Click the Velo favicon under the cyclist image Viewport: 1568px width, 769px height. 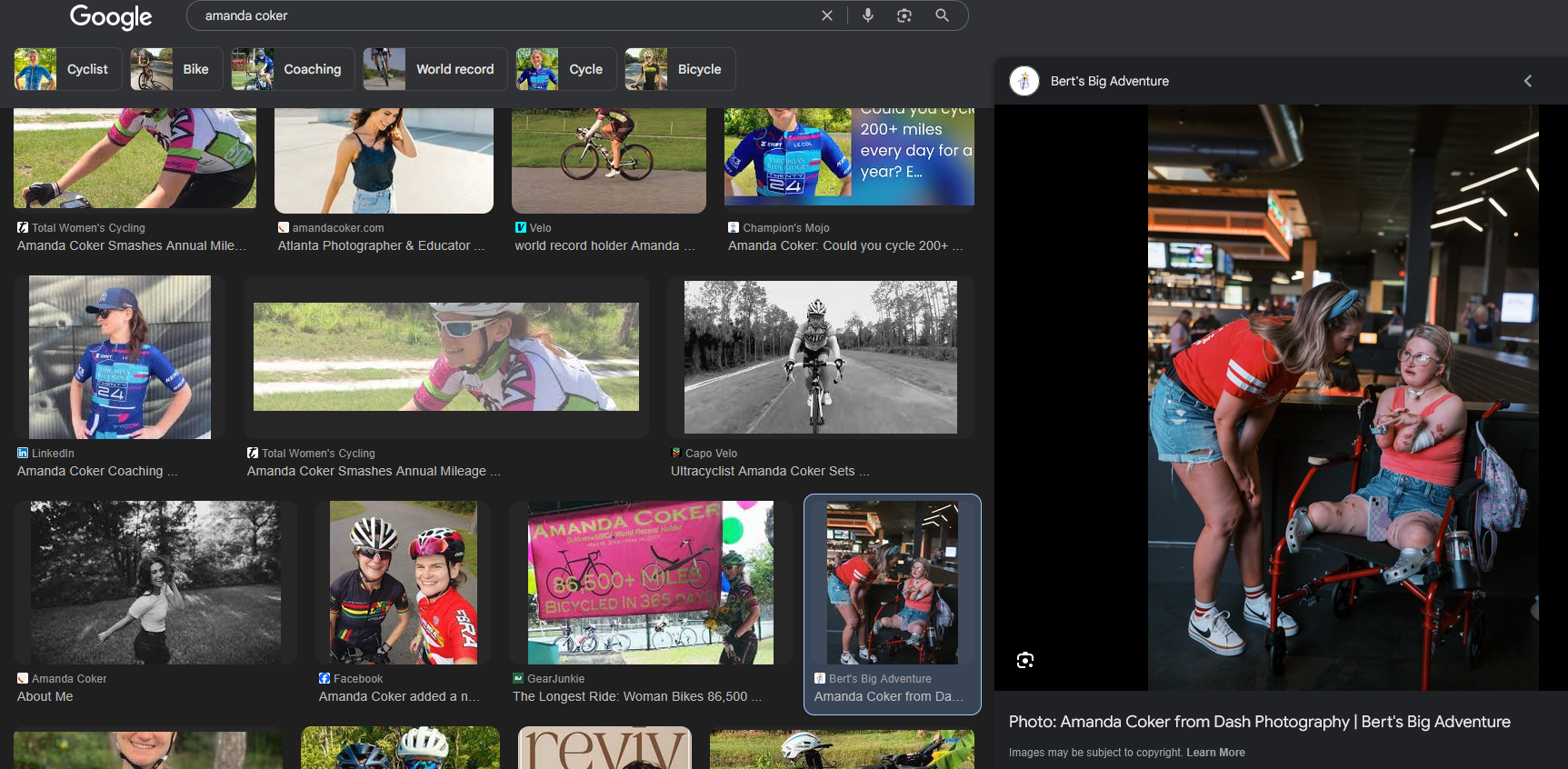click(x=521, y=227)
